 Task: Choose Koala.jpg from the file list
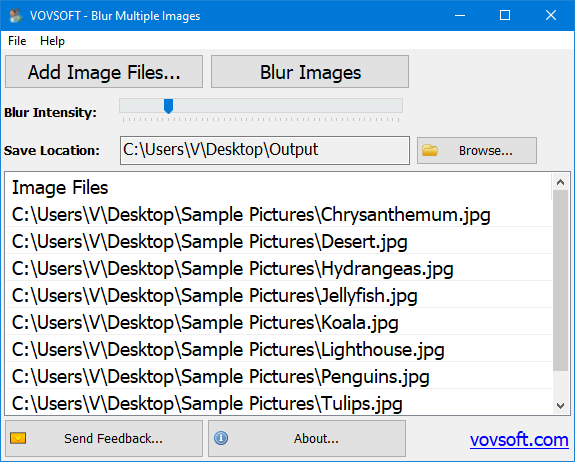[x=278, y=323]
